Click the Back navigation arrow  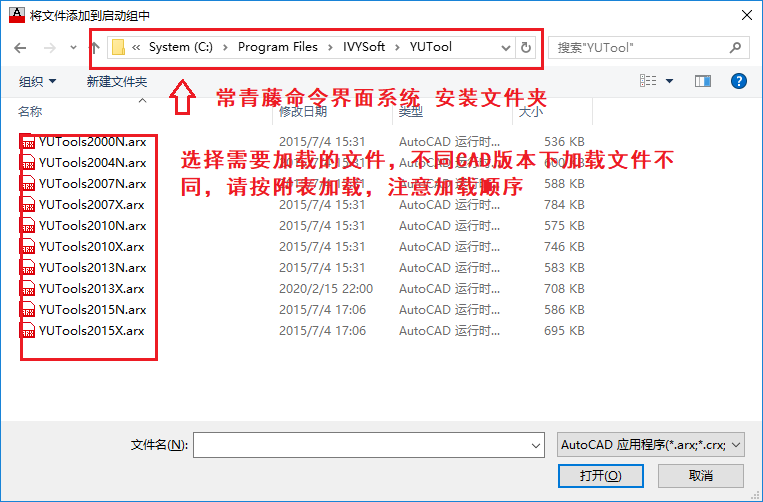[20, 48]
